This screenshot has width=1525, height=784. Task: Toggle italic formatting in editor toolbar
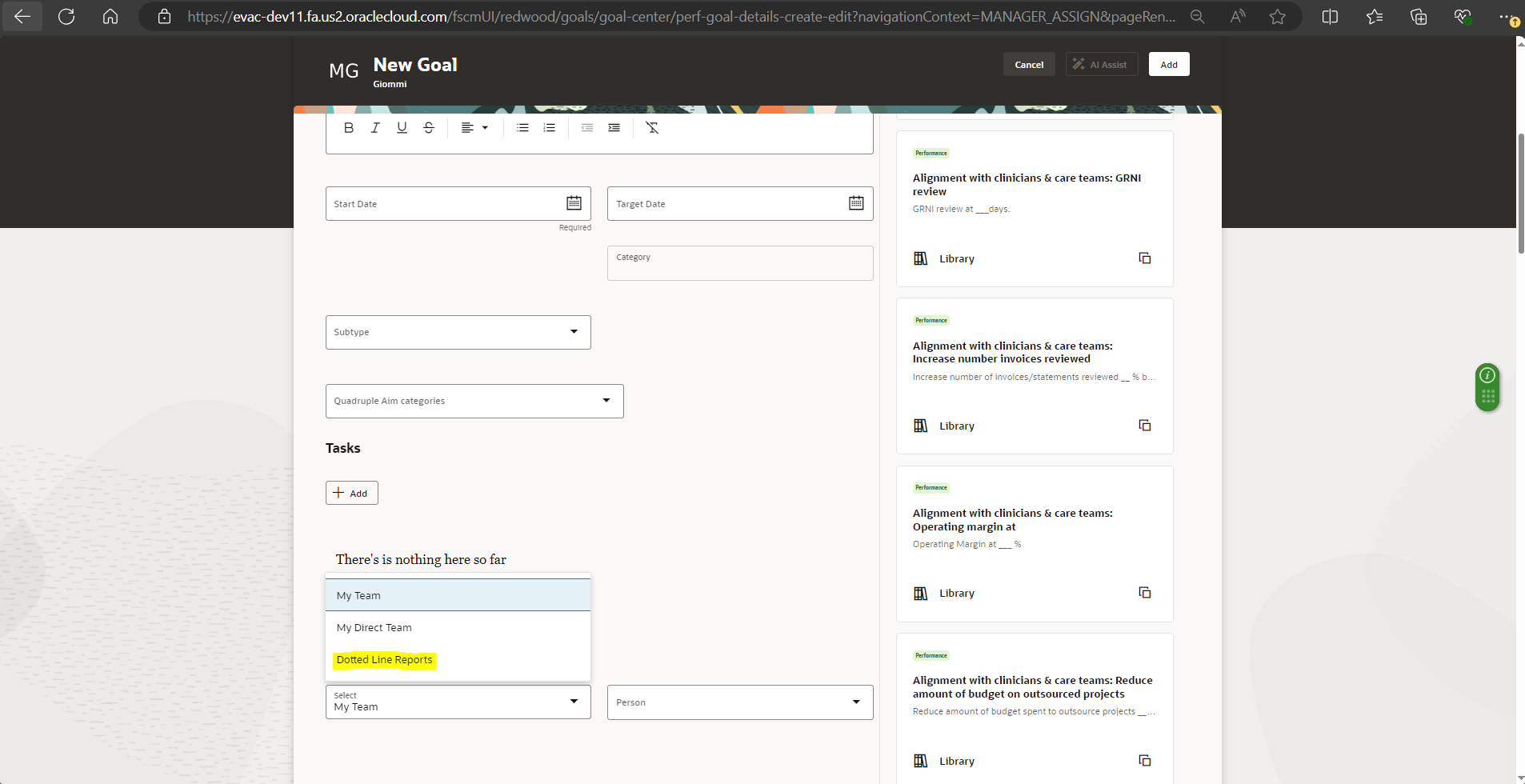click(x=375, y=128)
